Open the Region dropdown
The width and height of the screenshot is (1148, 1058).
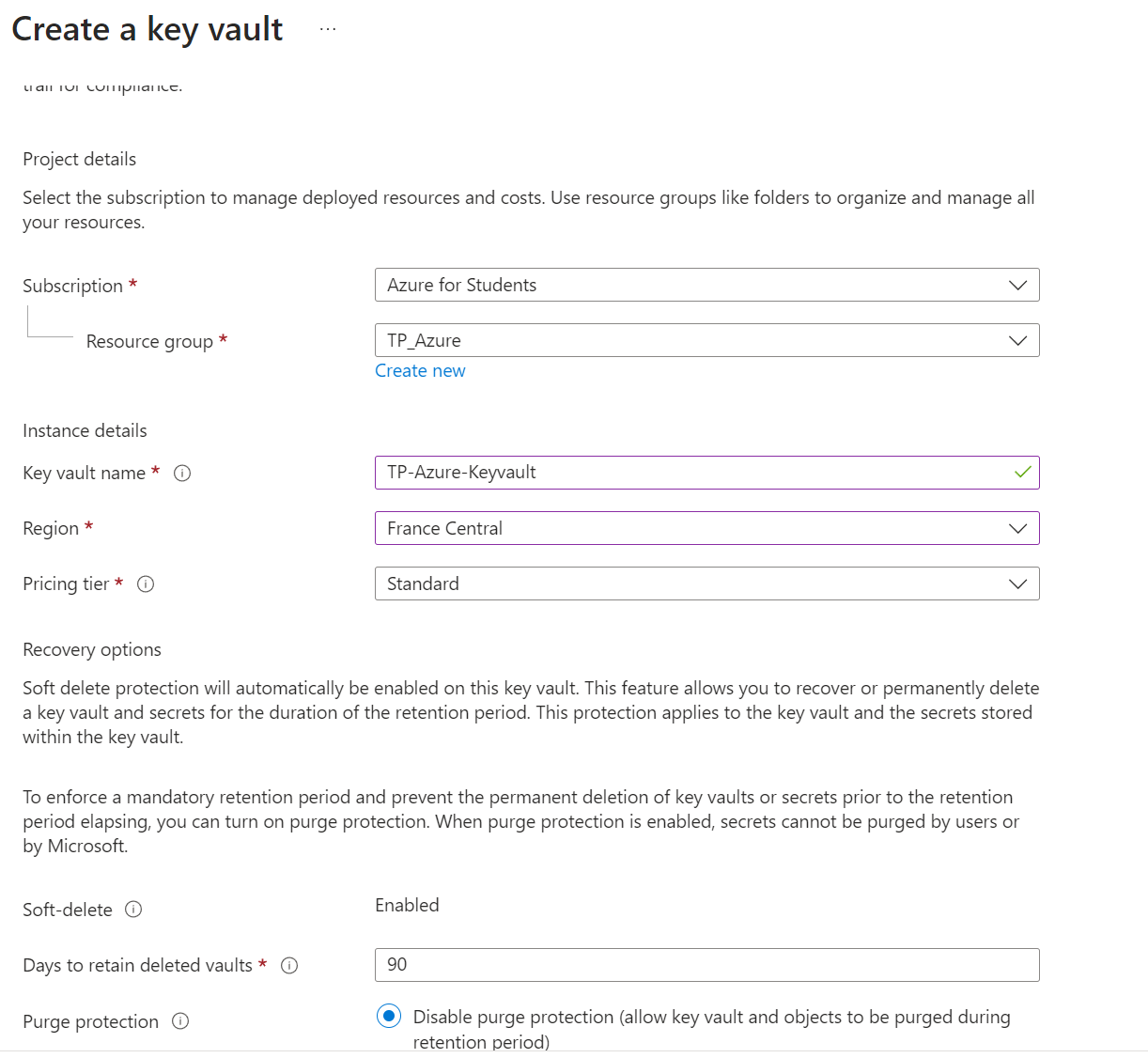point(1017,528)
